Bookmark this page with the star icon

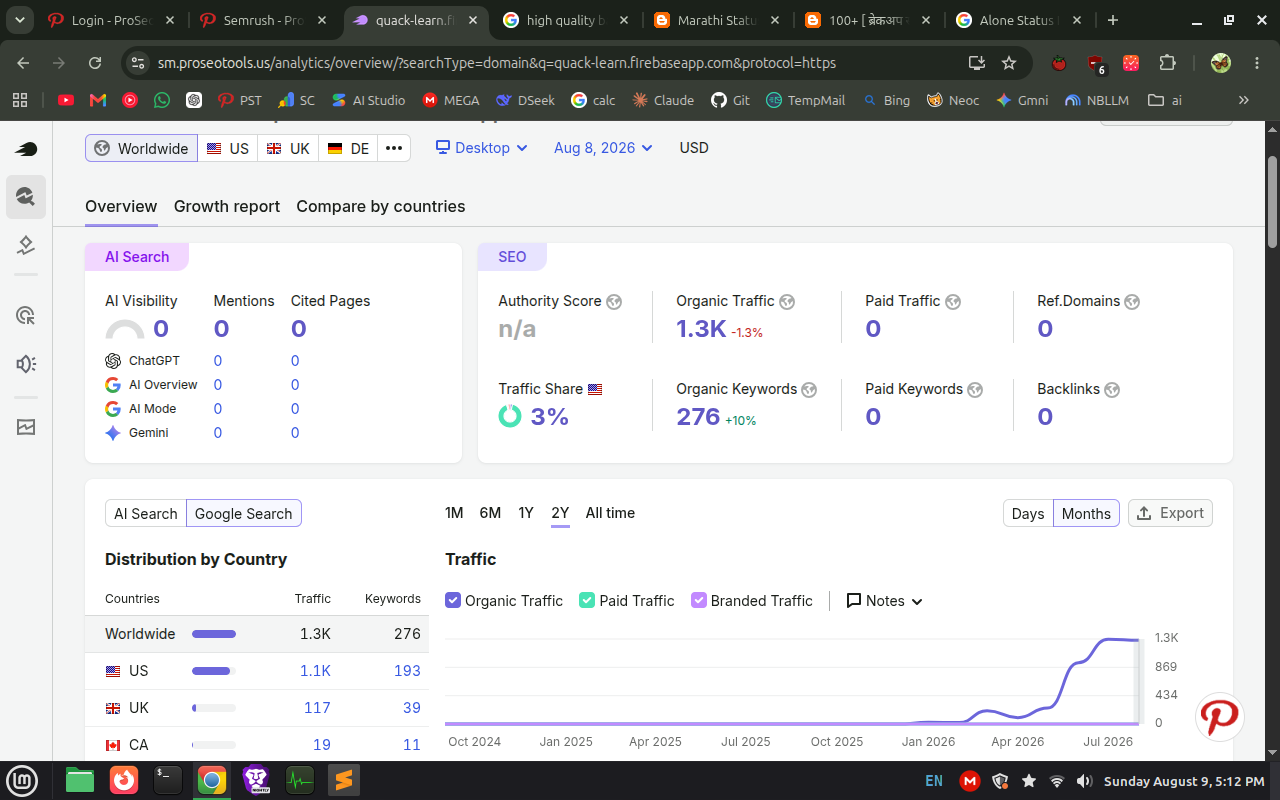(1009, 63)
